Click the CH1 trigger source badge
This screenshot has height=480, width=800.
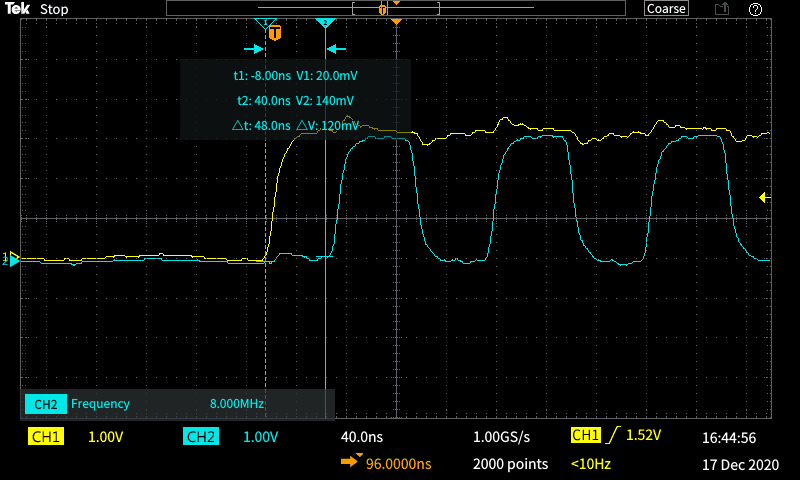pos(584,436)
